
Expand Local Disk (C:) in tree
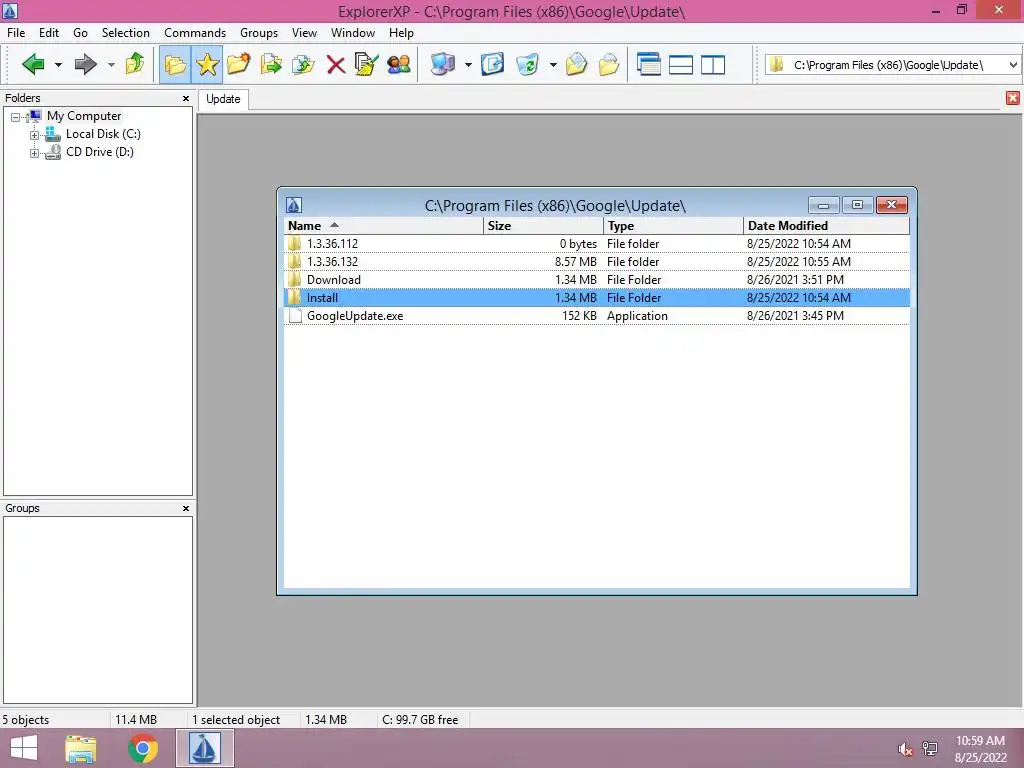tap(34, 135)
